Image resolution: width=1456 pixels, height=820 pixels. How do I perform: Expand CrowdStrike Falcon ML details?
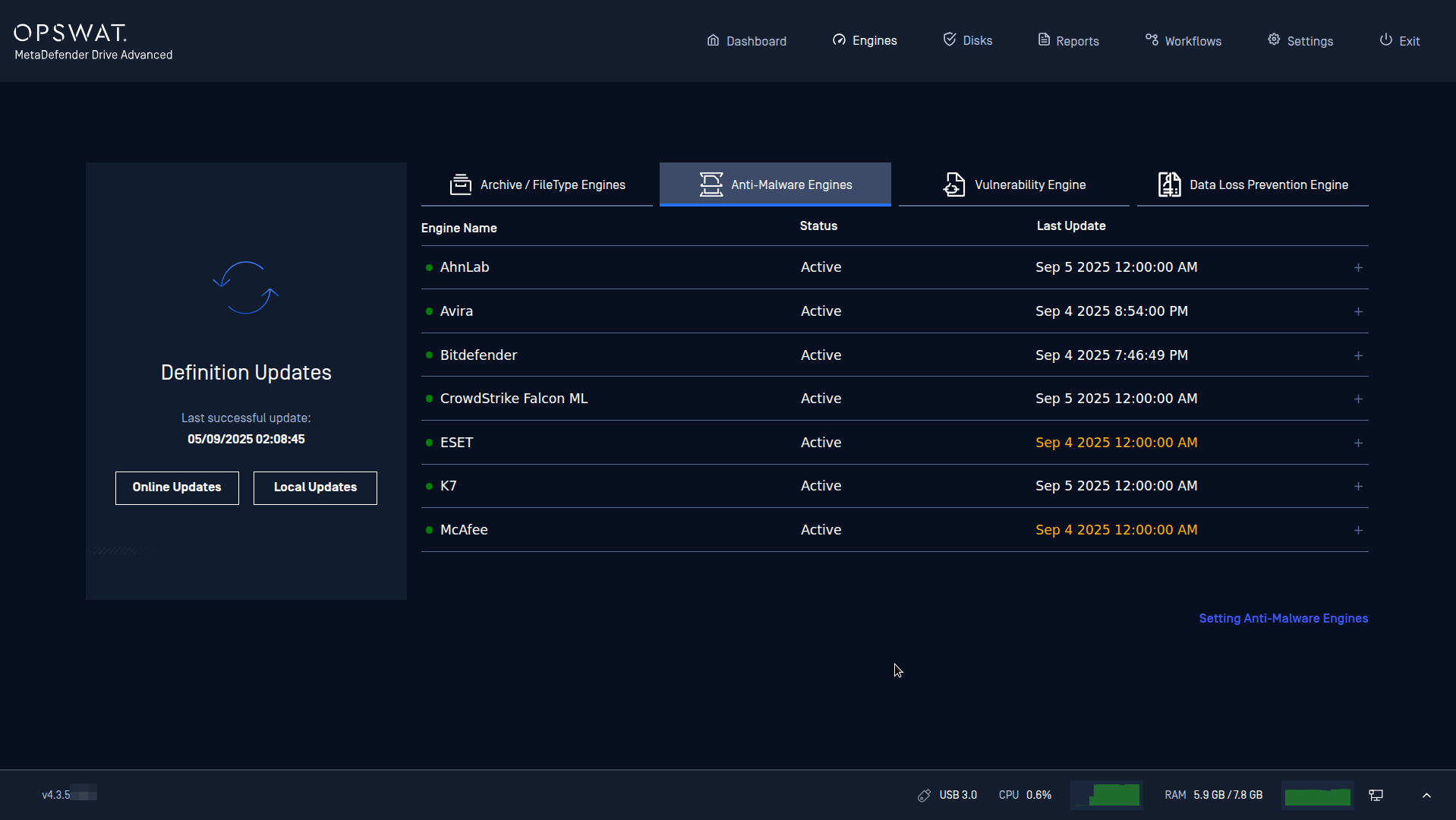coord(1358,399)
